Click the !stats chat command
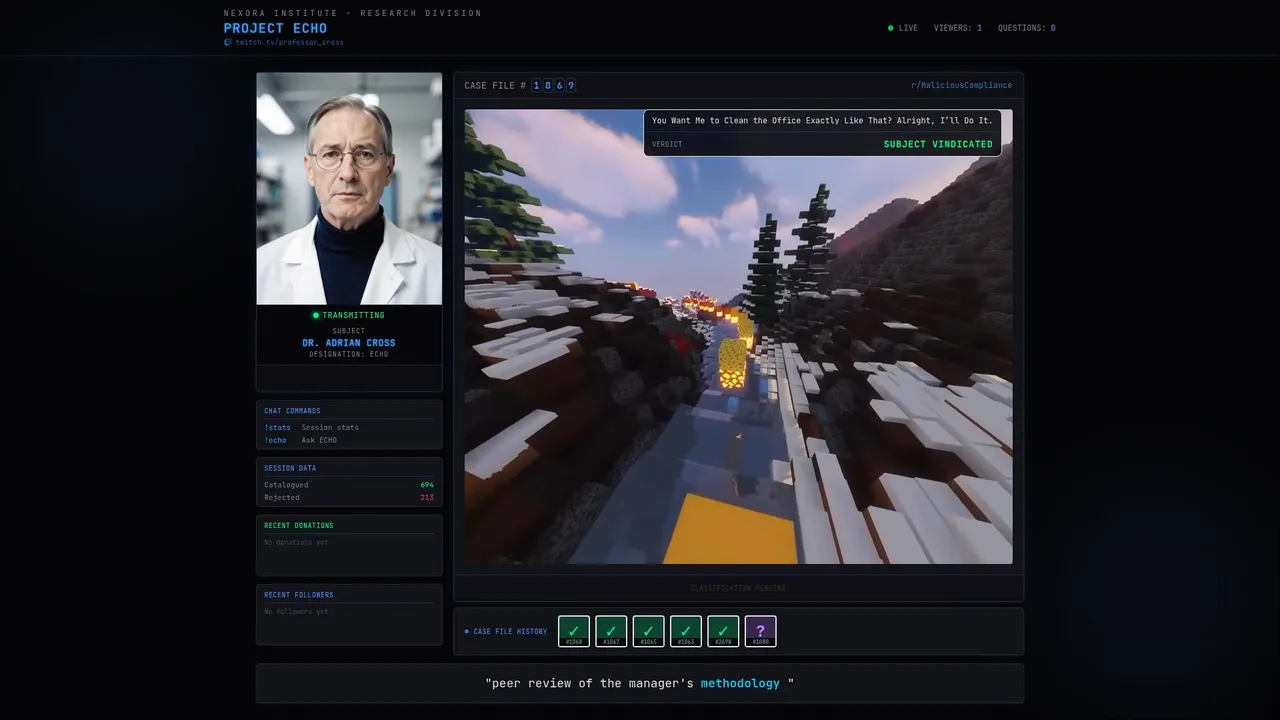This screenshot has height=720, width=1280. pos(277,428)
